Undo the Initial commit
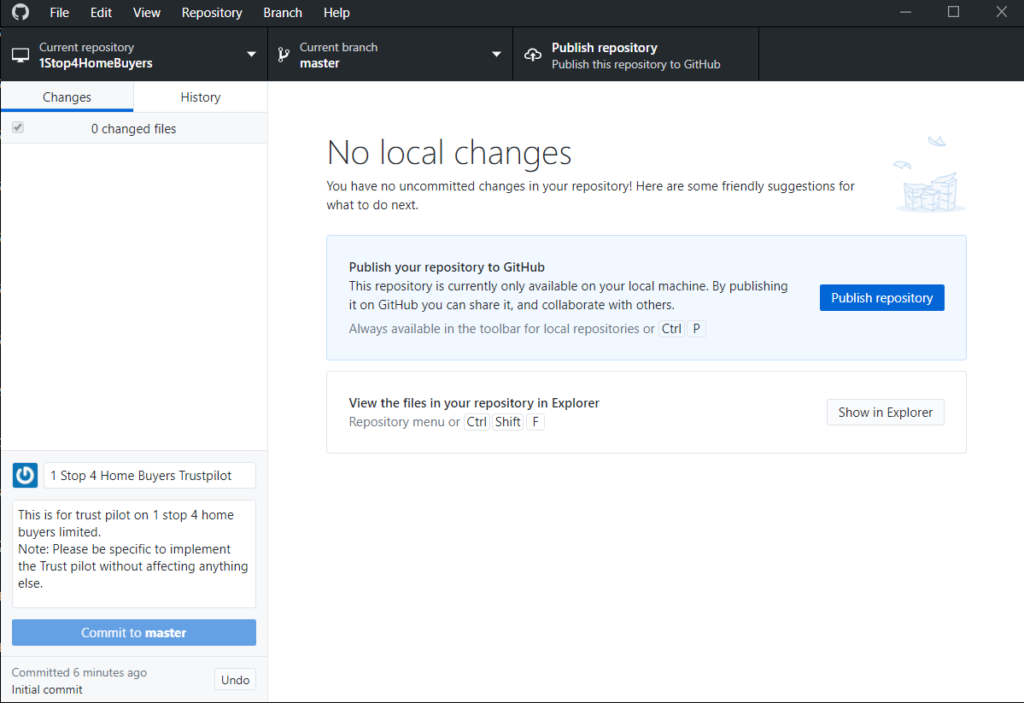This screenshot has height=703, width=1024. (235, 680)
